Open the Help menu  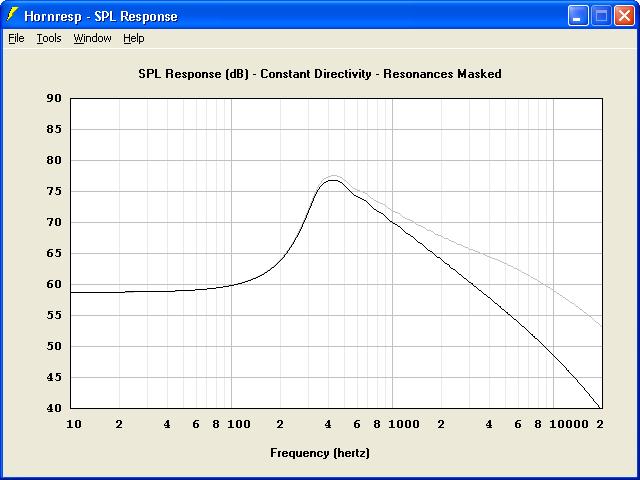[x=134, y=38]
